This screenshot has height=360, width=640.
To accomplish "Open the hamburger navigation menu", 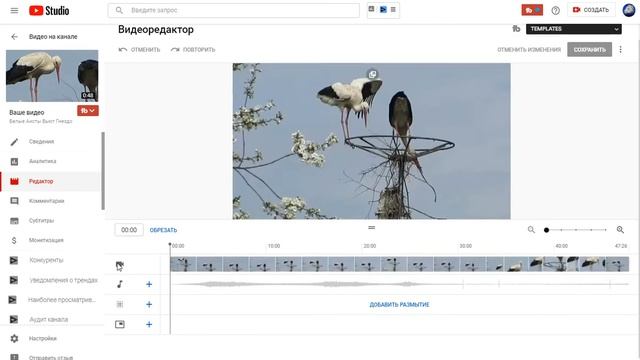I will [x=14, y=11].
